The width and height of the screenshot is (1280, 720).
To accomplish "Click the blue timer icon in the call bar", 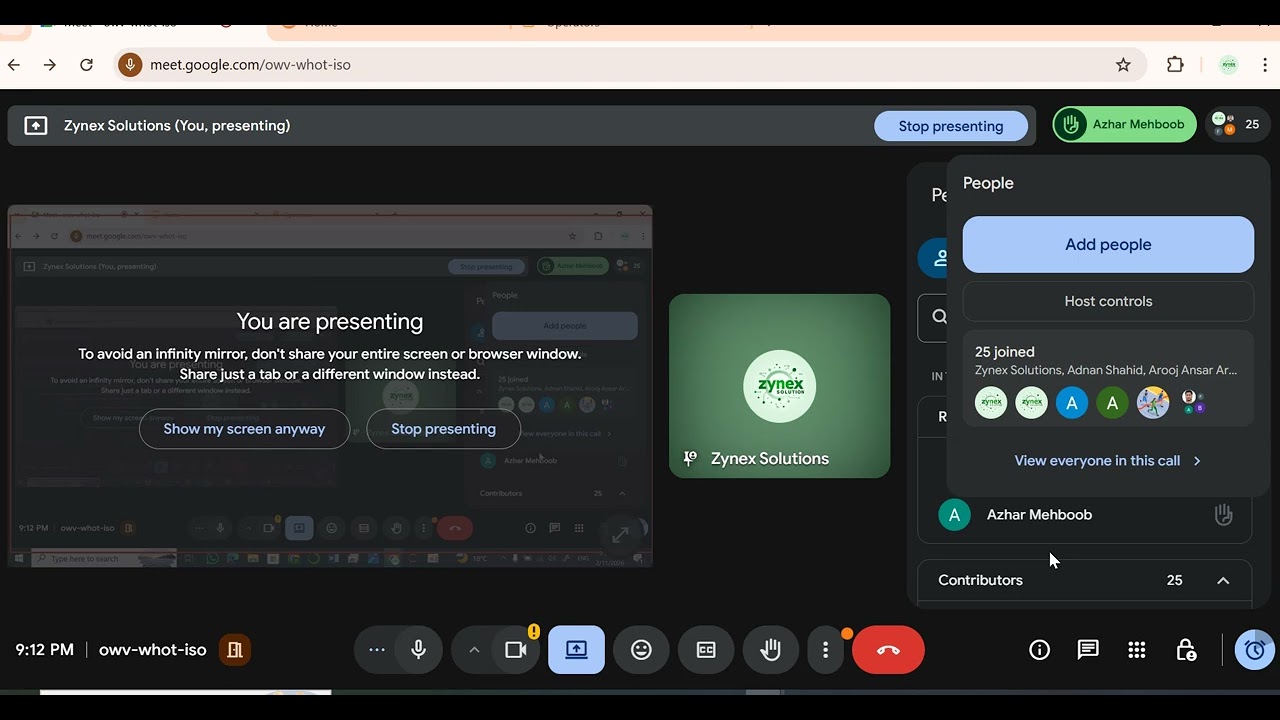I will click(1255, 650).
